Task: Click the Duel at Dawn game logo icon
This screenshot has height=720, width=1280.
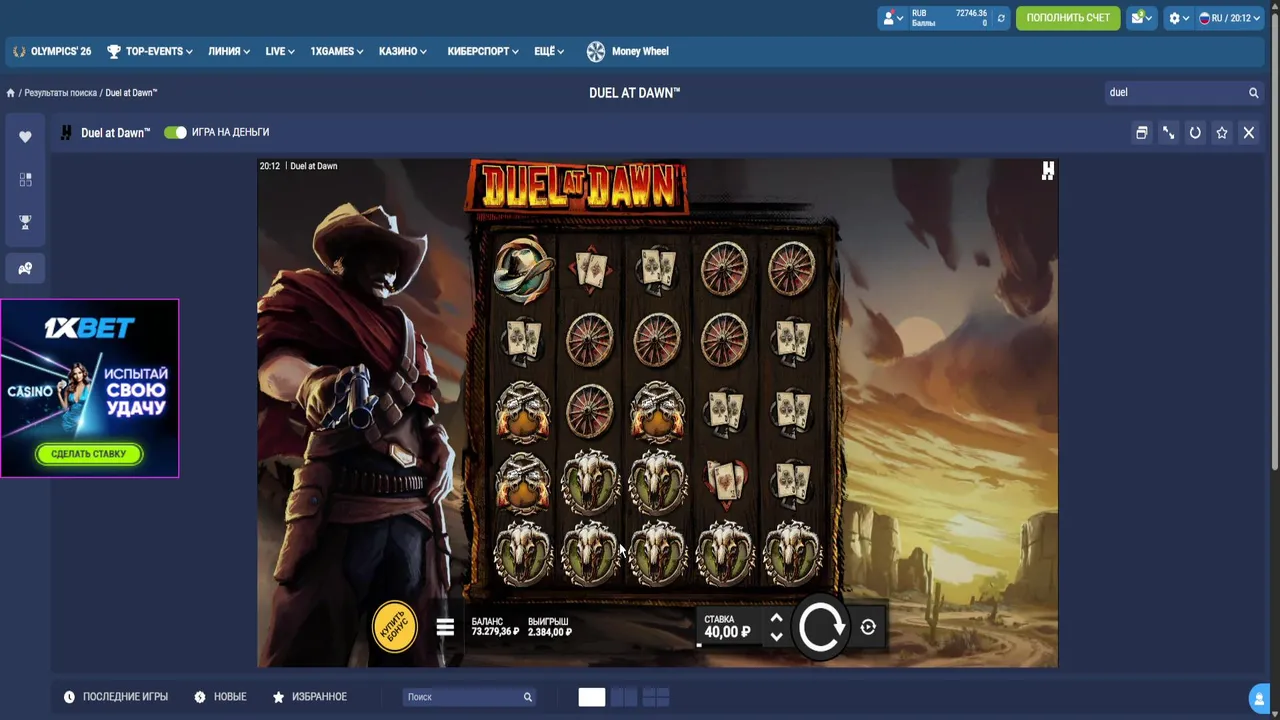Action: click(x=67, y=132)
